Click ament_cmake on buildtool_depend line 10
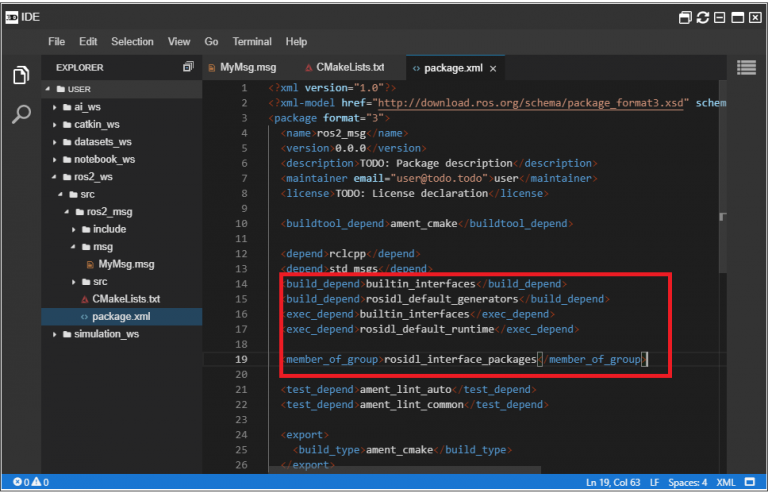 click(424, 224)
